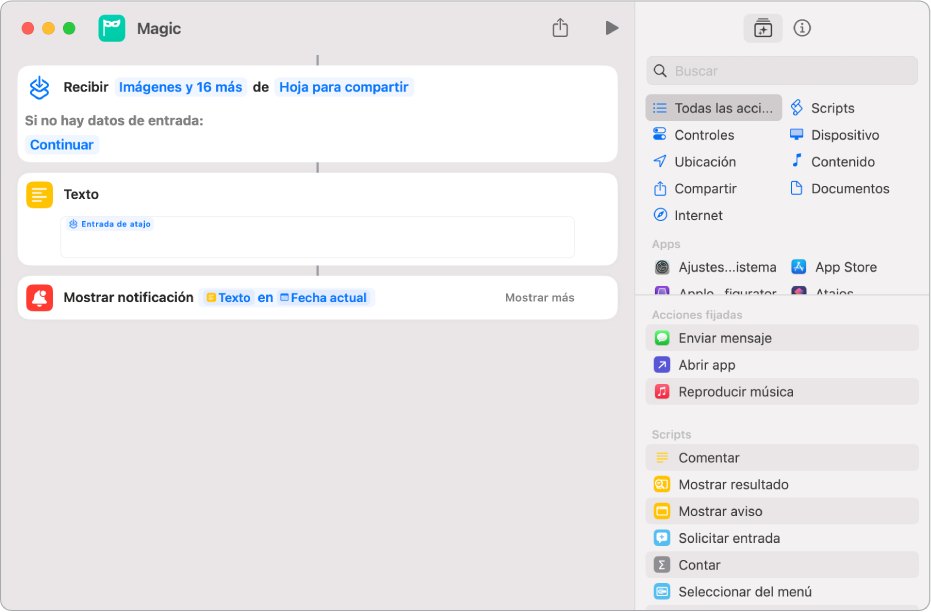Add the Abrir app action
931x612 pixels.
(782, 364)
